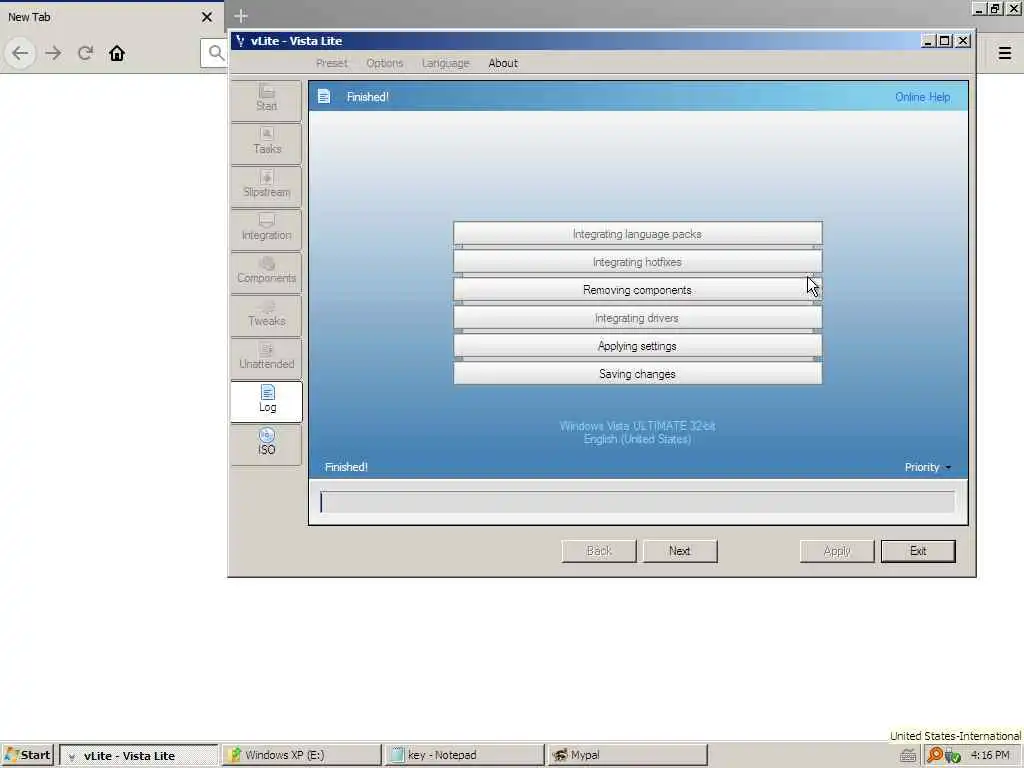The width and height of the screenshot is (1024, 768).
Task: Open the Start page in vLite sidebar
Action: tap(266, 100)
